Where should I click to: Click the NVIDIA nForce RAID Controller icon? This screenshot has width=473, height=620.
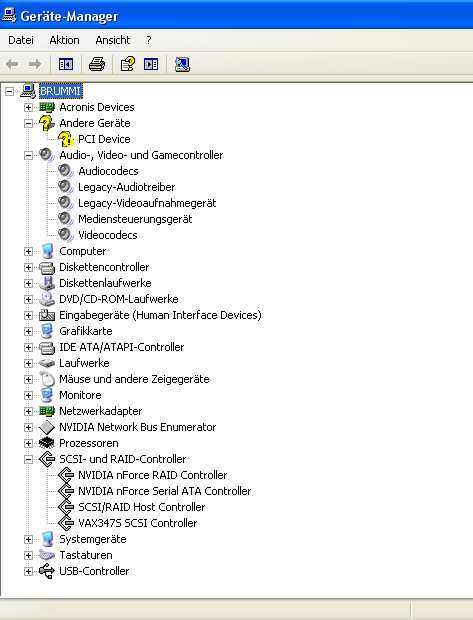pyautogui.click(x=66, y=475)
